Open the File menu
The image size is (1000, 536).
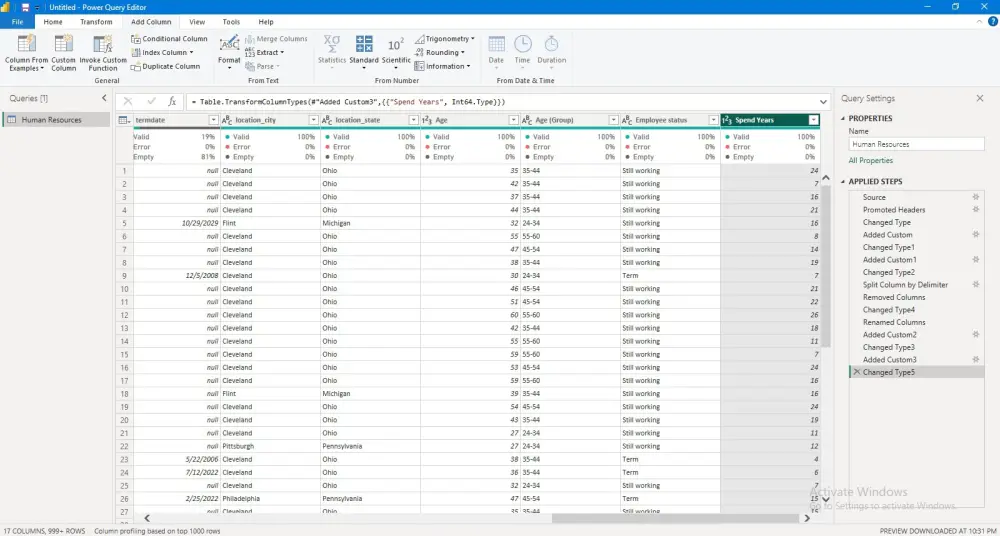tap(17, 22)
